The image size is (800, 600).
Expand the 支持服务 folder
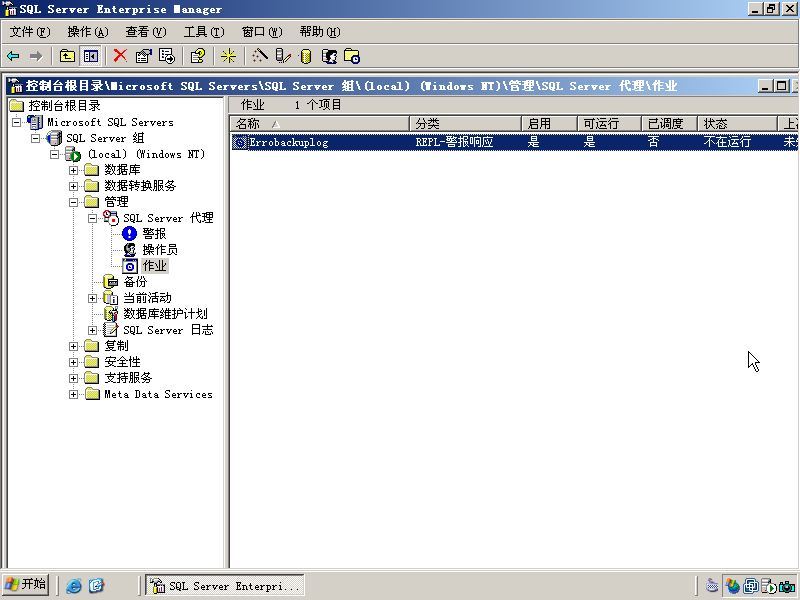[73, 378]
